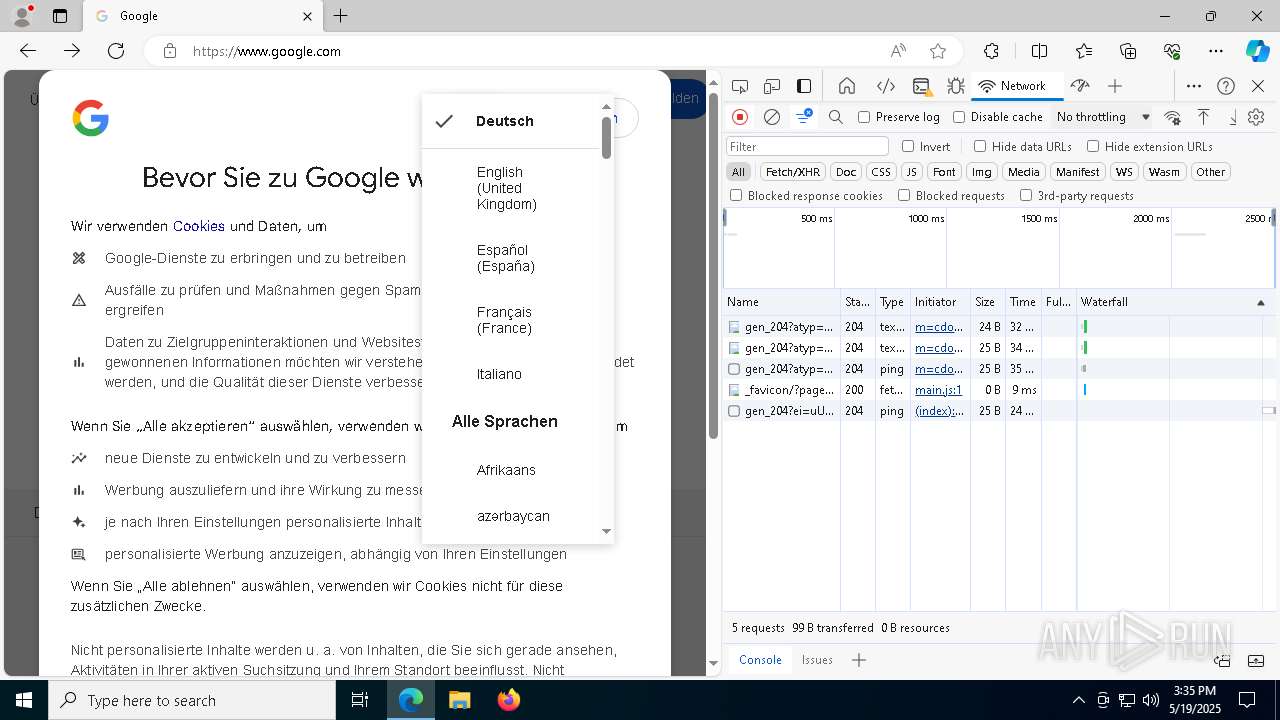Open File Explorer from taskbar
This screenshot has height=720, width=1280.
click(460, 700)
